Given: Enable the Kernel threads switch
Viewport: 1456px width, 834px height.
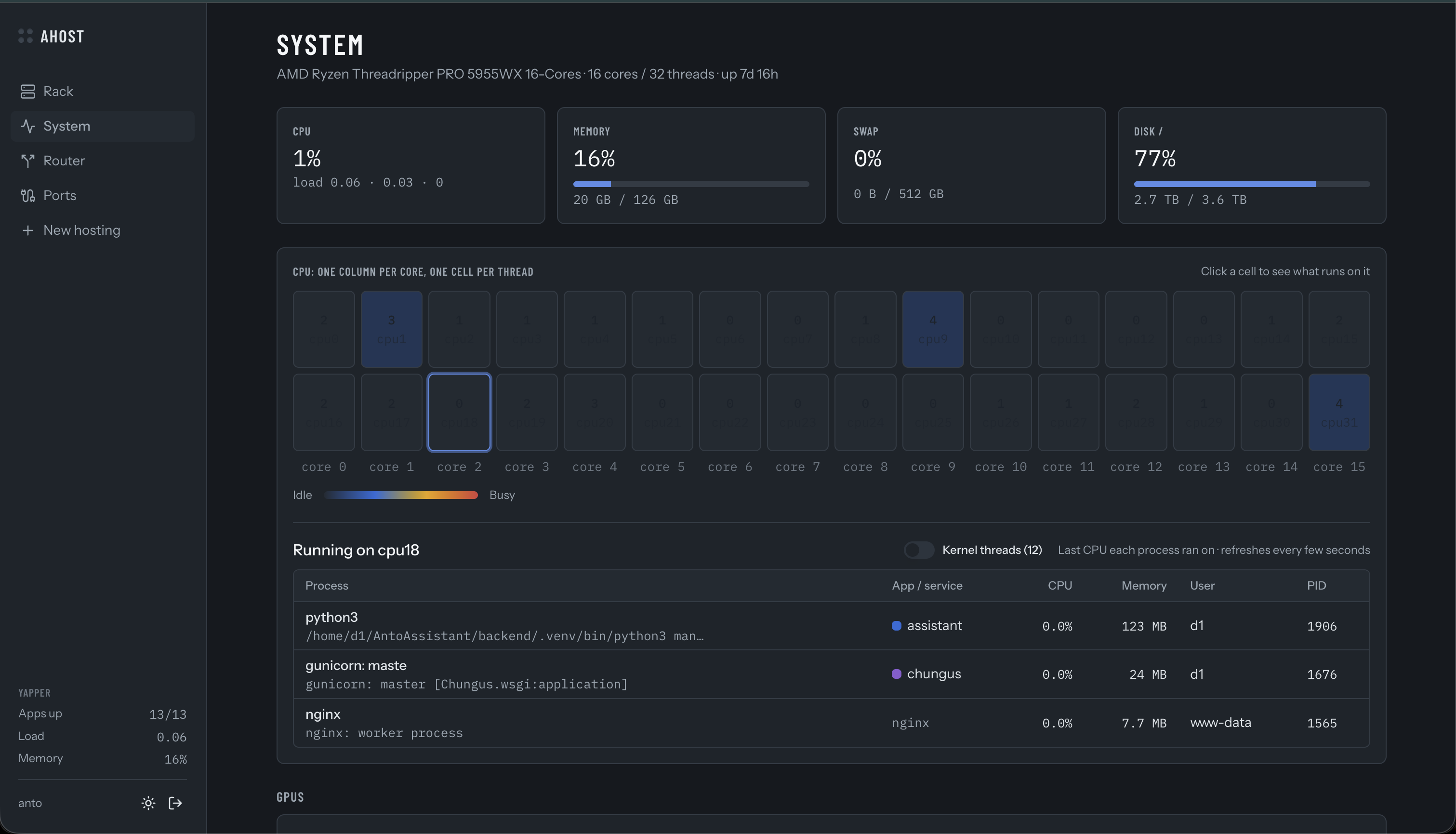Looking at the screenshot, I should (919, 550).
